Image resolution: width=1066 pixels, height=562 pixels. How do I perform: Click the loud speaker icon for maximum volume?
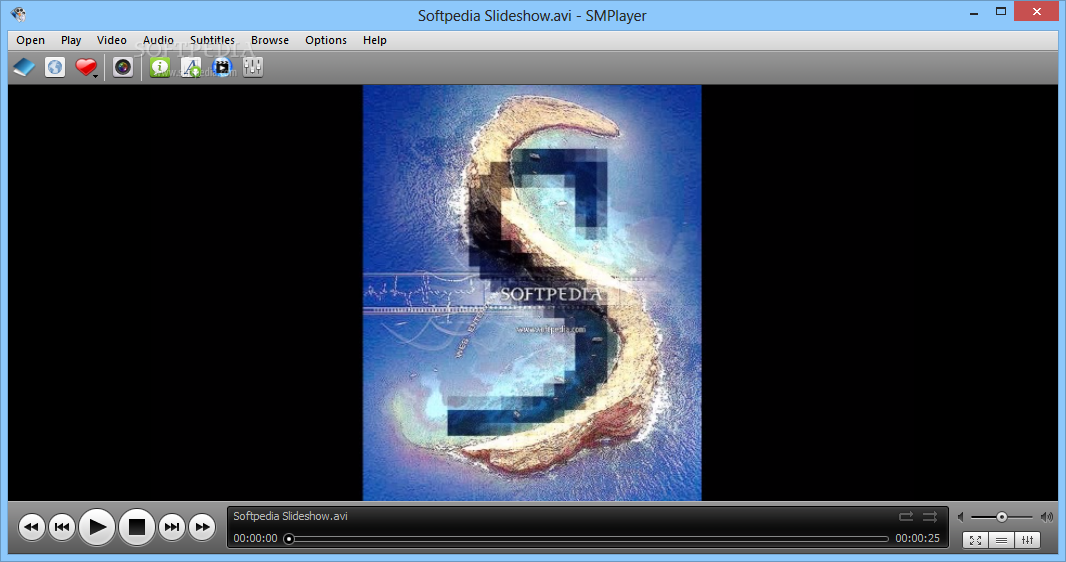click(x=1047, y=517)
